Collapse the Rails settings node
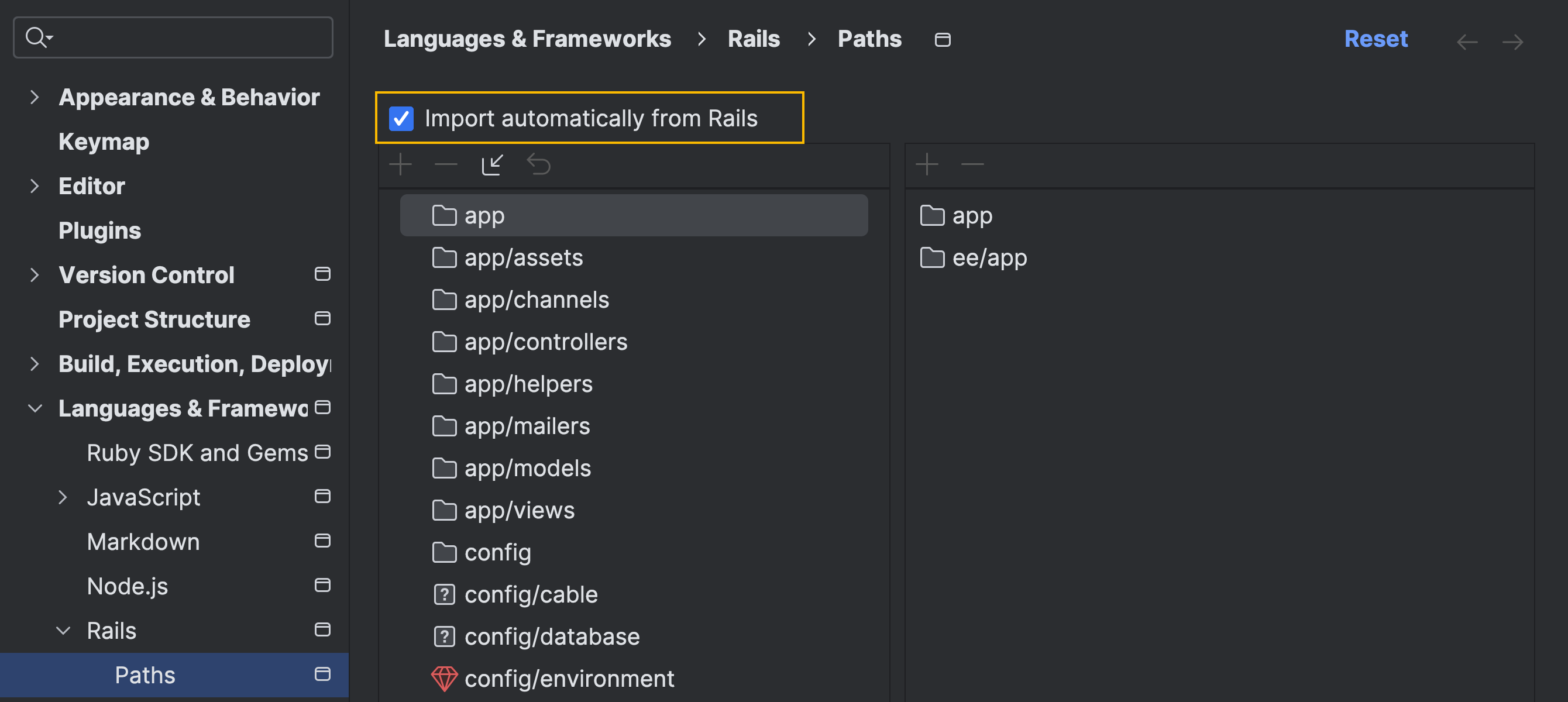This screenshot has height=702, width=1568. tap(63, 631)
